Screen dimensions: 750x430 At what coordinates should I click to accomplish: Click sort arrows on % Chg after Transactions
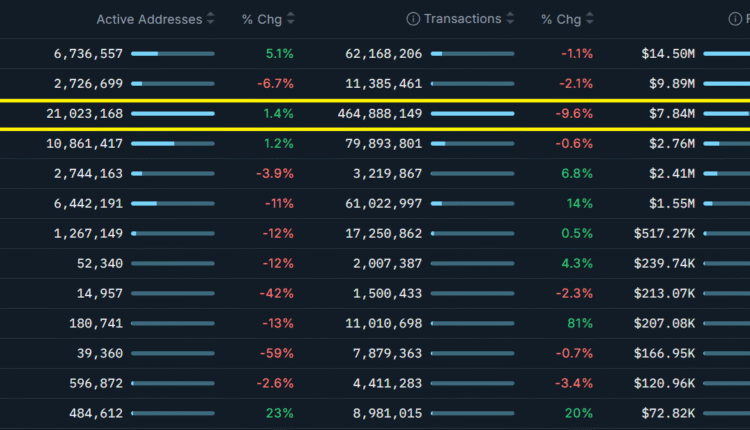pos(590,19)
